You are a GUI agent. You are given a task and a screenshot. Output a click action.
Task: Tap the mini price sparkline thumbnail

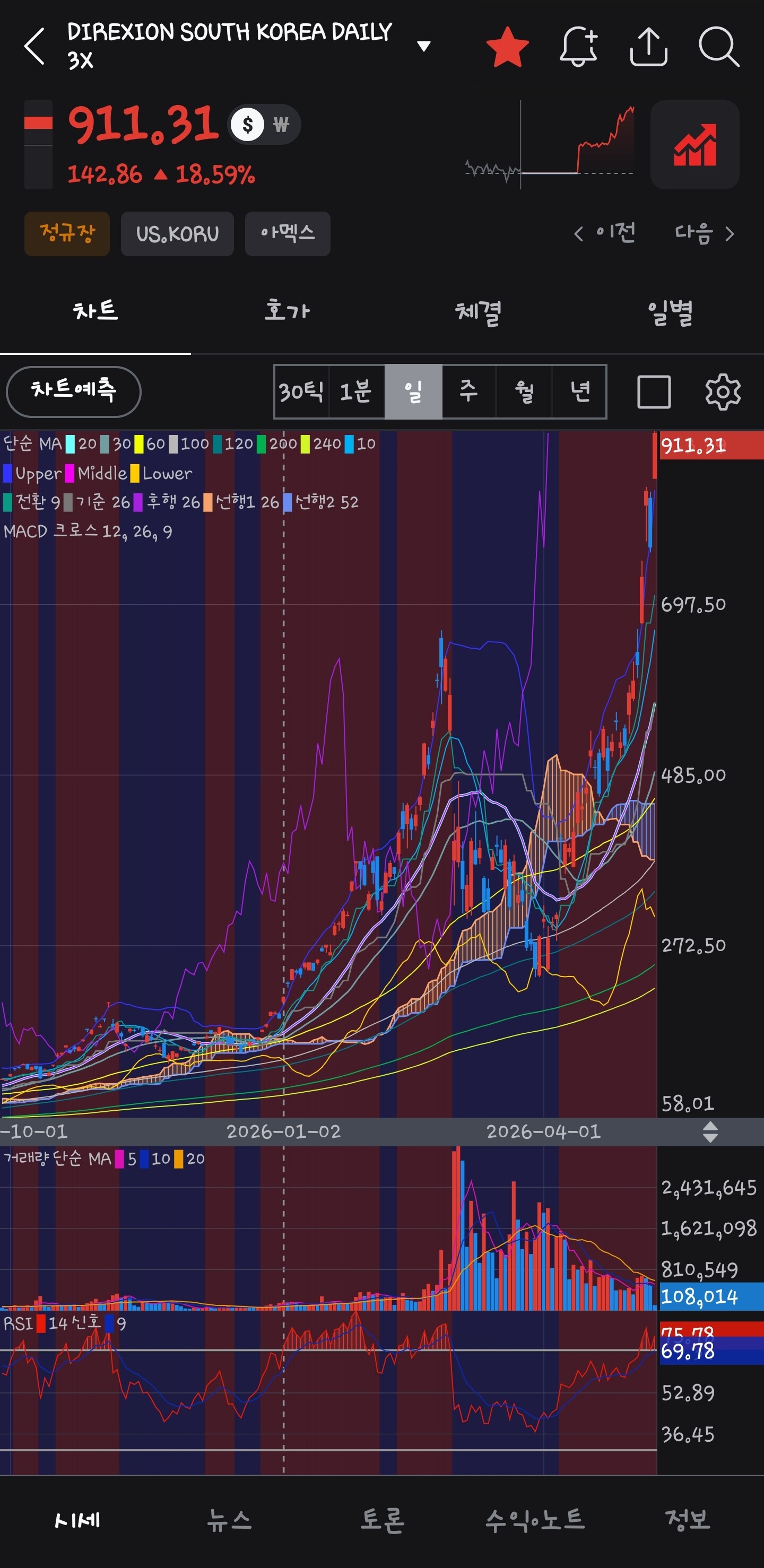point(549,145)
